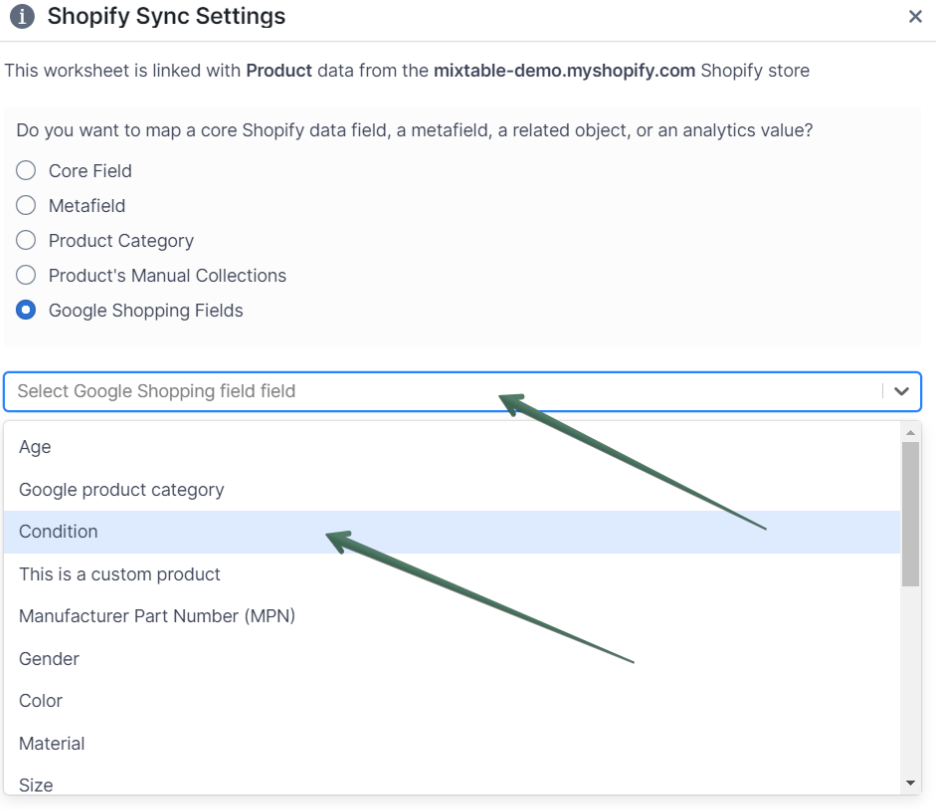936x810 pixels.
Task: Close the Shopify Sync Settings dialog
Action: [915, 17]
